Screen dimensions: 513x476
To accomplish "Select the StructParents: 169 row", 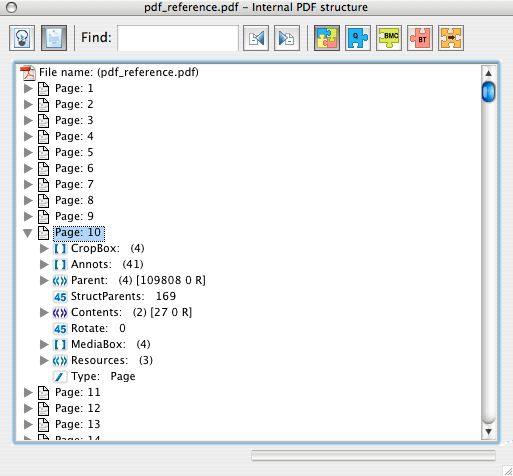I will point(123,296).
